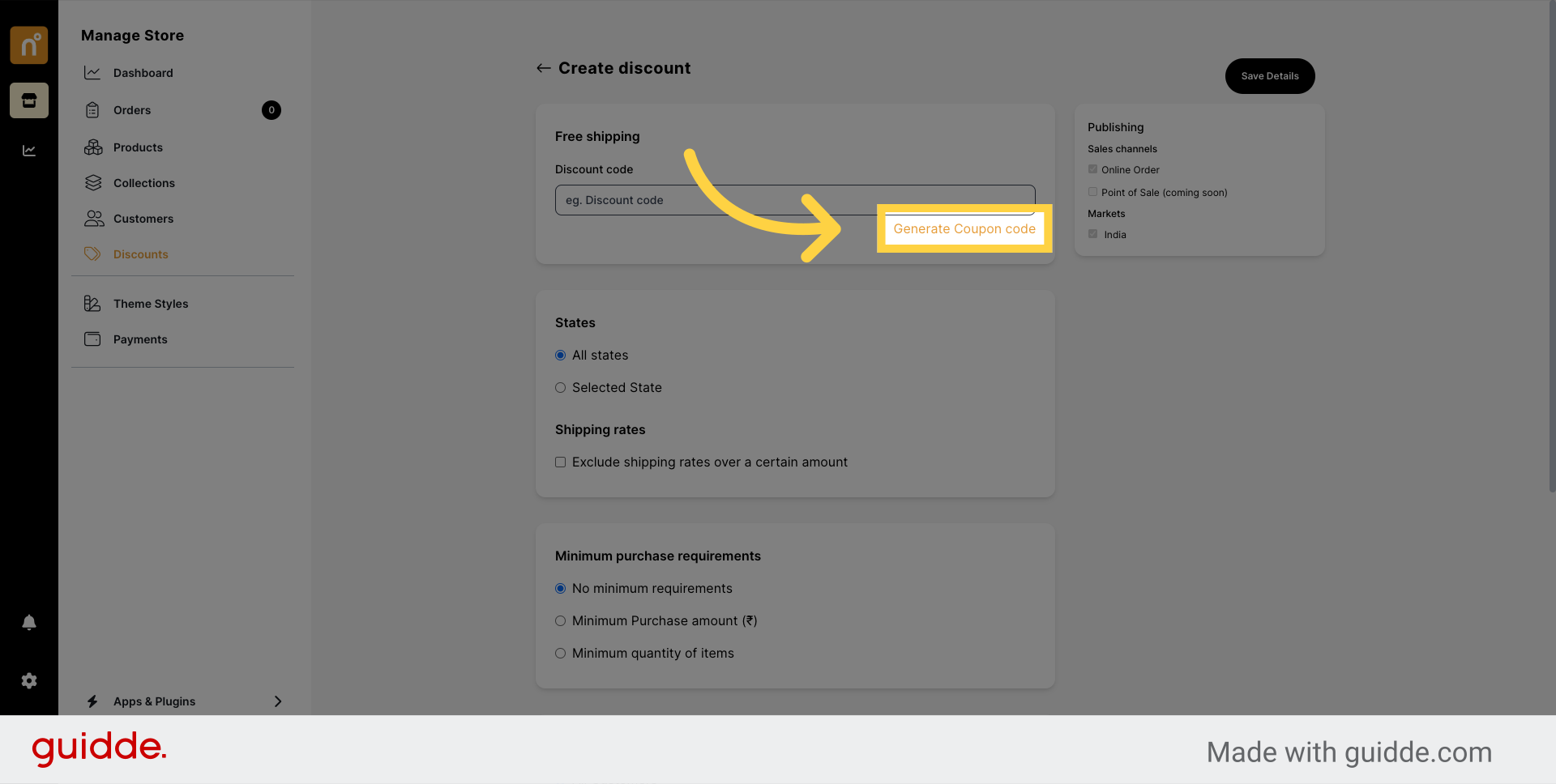This screenshot has height=784, width=1556.
Task: Click the Customers people icon
Action: pos(94,219)
